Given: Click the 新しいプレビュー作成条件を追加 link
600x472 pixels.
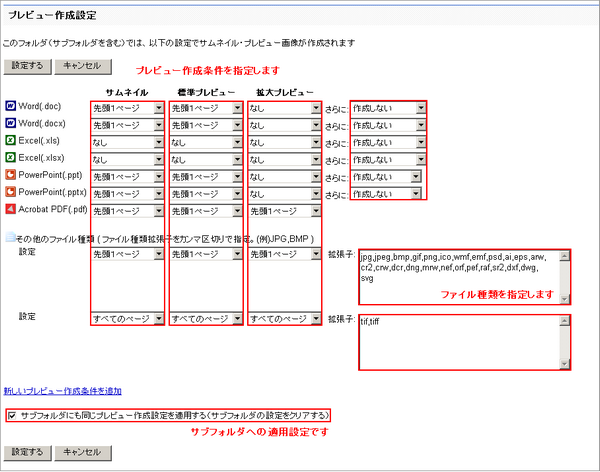Looking at the screenshot, I should tap(62, 391).
